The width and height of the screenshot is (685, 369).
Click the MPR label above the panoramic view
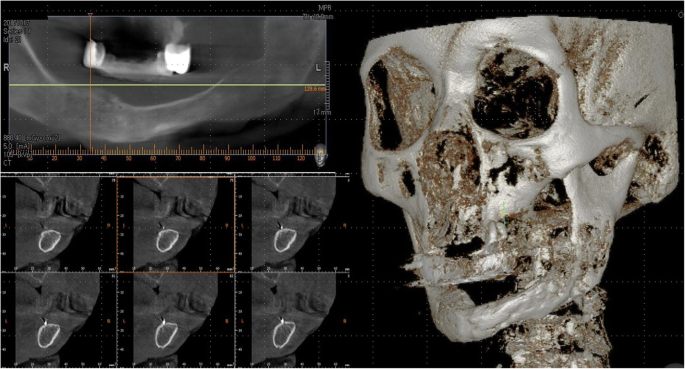coord(326,8)
